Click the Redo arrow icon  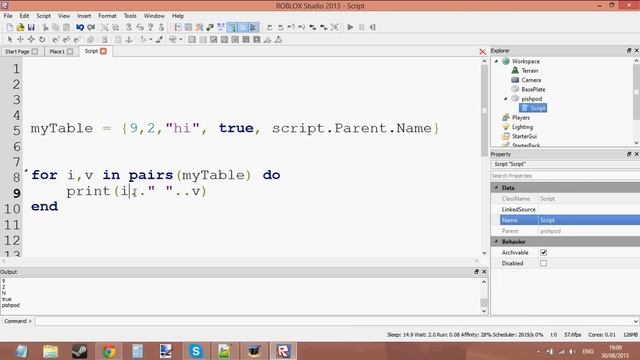point(91,27)
